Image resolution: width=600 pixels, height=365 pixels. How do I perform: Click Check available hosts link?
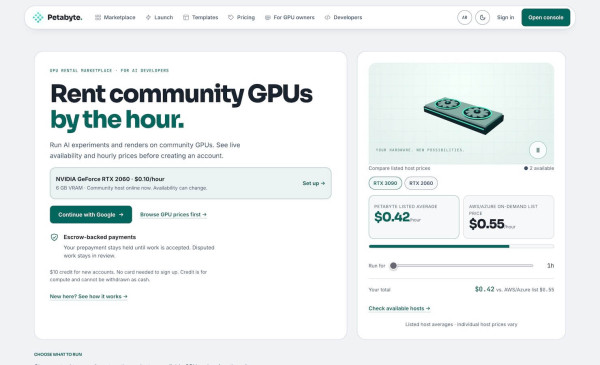point(399,308)
